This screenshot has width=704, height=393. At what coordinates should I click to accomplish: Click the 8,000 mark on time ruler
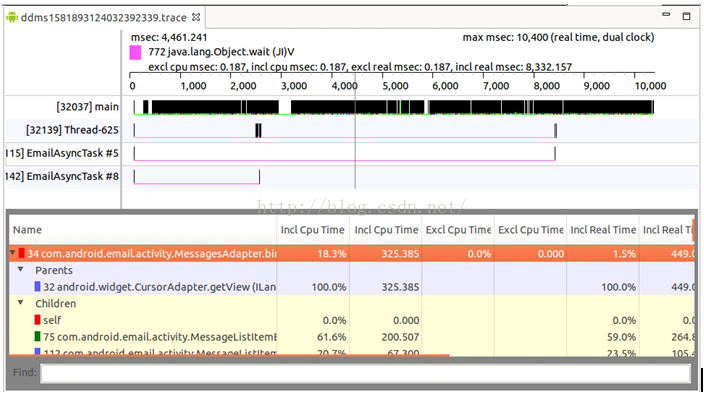(x=546, y=86)
